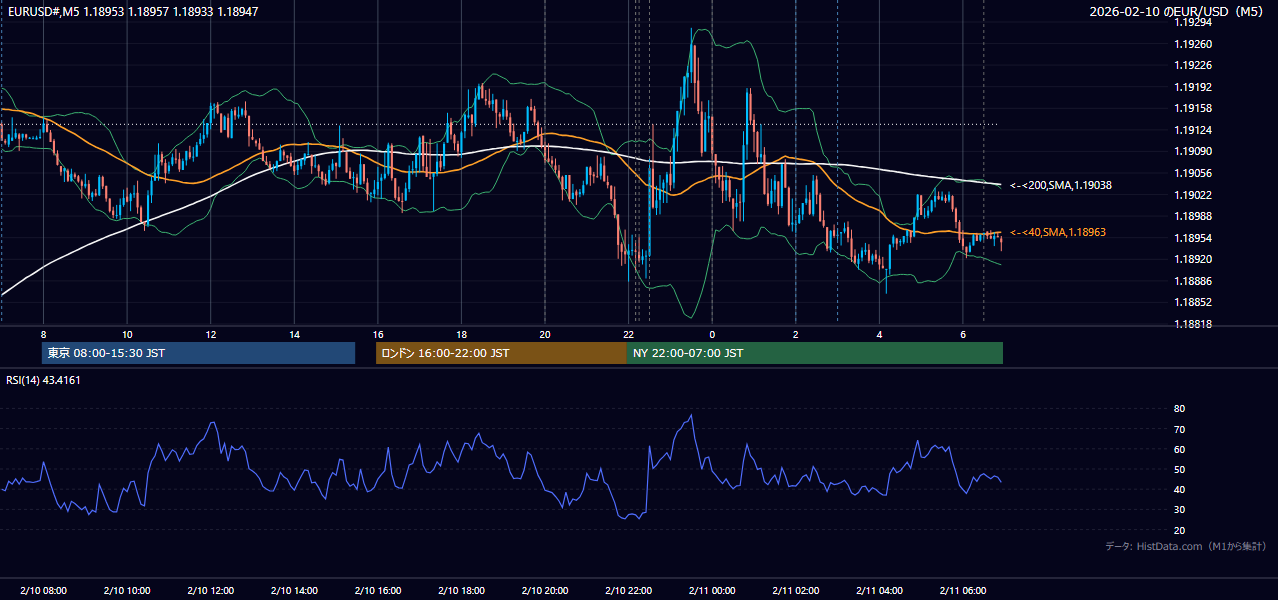1278x600 pixels.
Task: Click the 2/10 18:00 date label
Action: [x=461, y=590]
